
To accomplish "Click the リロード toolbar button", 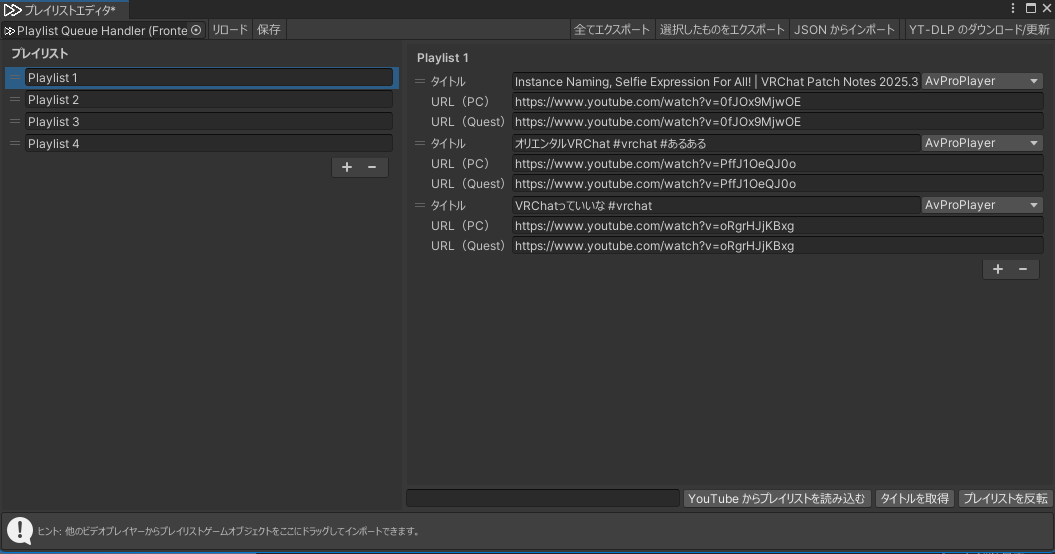I will pyautogui.click(x=229, y=30).
